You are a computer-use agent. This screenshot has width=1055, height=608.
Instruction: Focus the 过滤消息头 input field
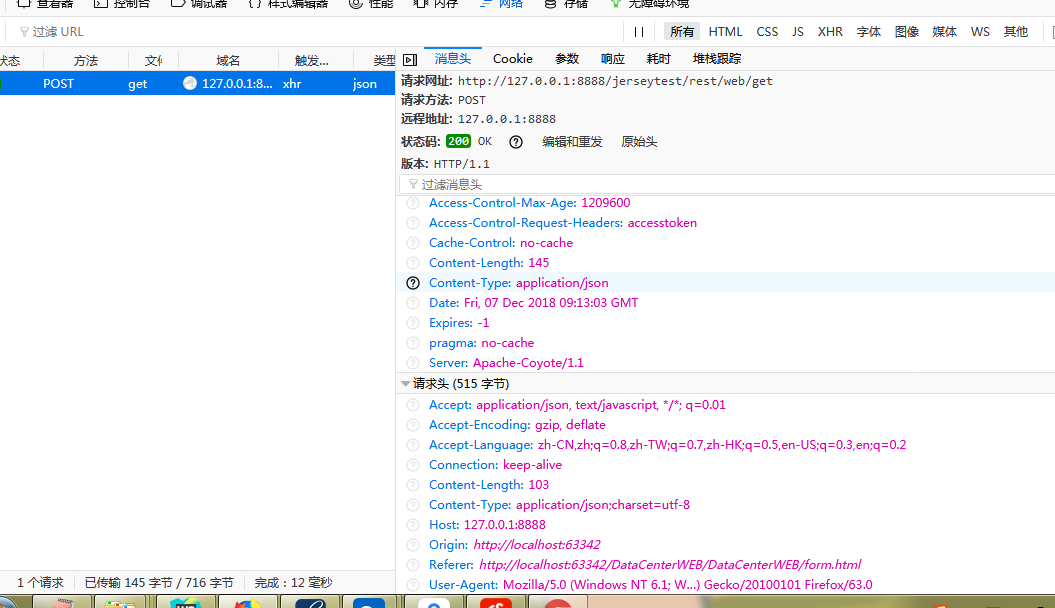click(727, 184)
